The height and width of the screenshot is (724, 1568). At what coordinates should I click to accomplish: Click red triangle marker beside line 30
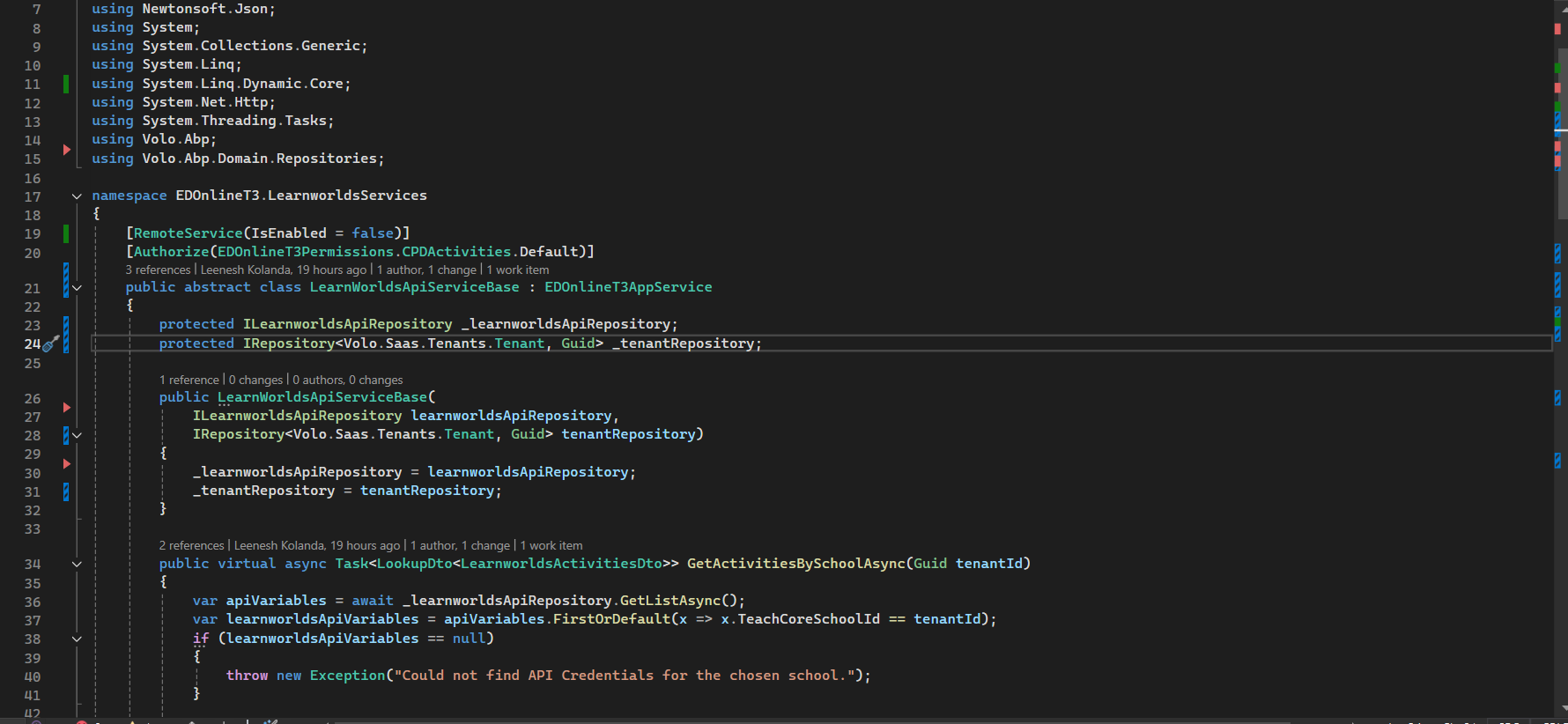66,463
